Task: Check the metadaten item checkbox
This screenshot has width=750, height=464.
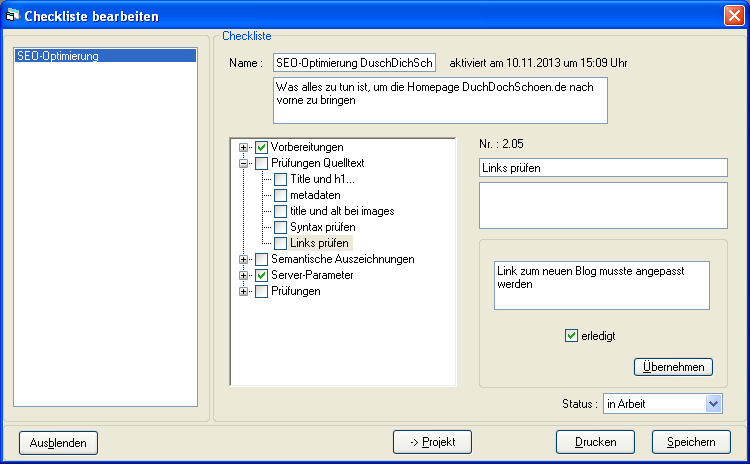Action: click(281, 195)
